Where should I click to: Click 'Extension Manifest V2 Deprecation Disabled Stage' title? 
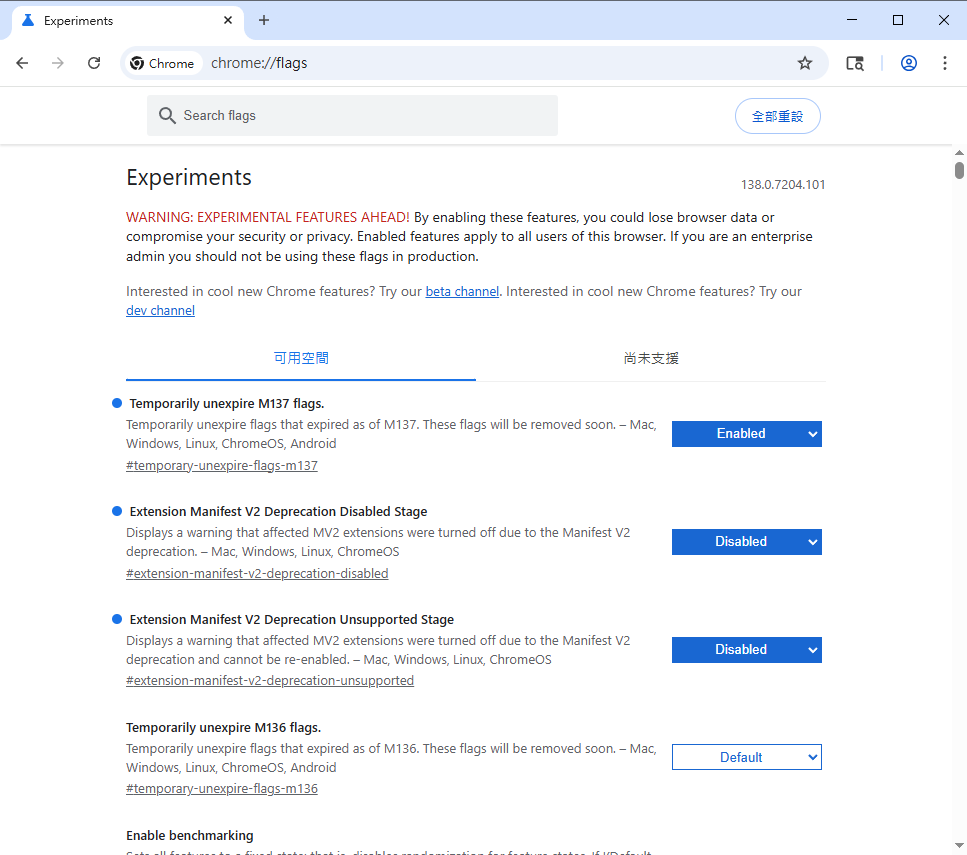[x=278, y=511]
